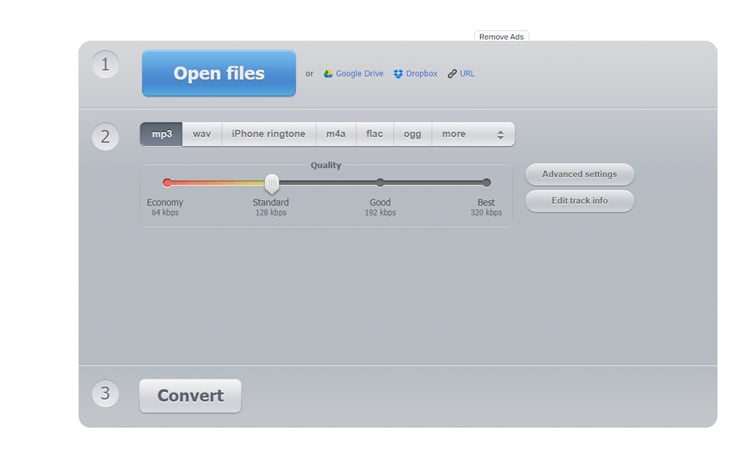This screenshot has width=756, height=450.
Task: Open the URL link
Action: (467, 74)
